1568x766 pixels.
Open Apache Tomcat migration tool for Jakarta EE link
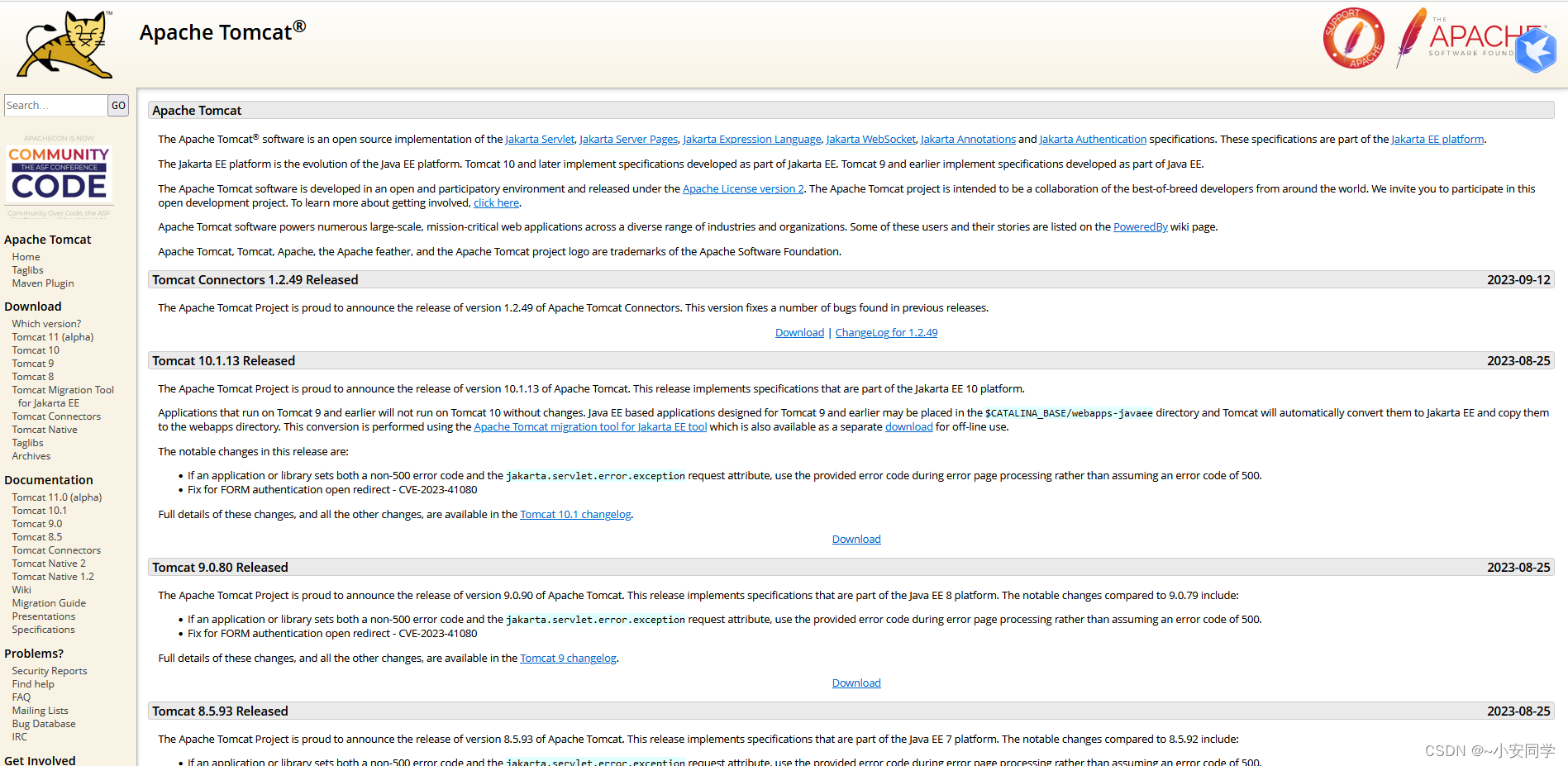[590, 427]
